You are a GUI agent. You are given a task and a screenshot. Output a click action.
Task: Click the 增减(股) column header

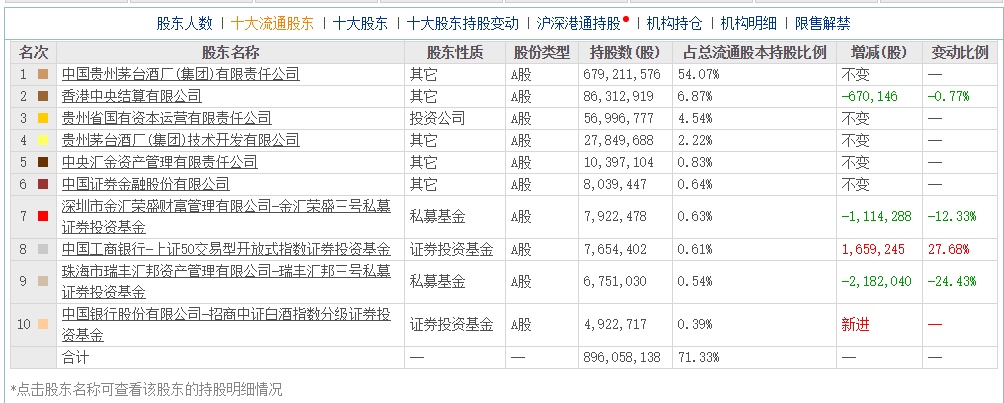pyautogui.click(x=879, y=53)
